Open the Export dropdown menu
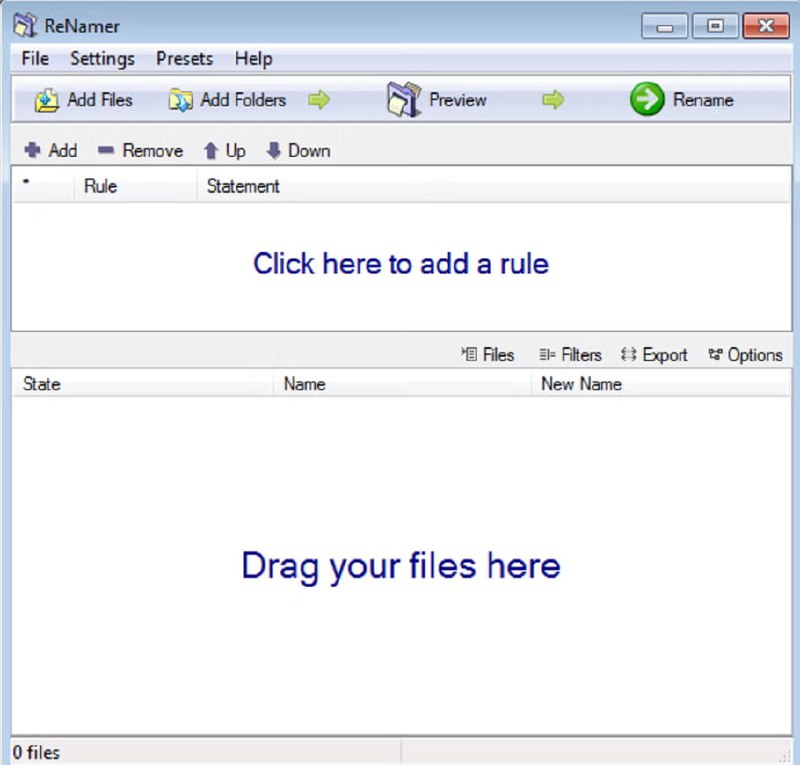This screenshot has height=765, width=800. click(654, 355)
